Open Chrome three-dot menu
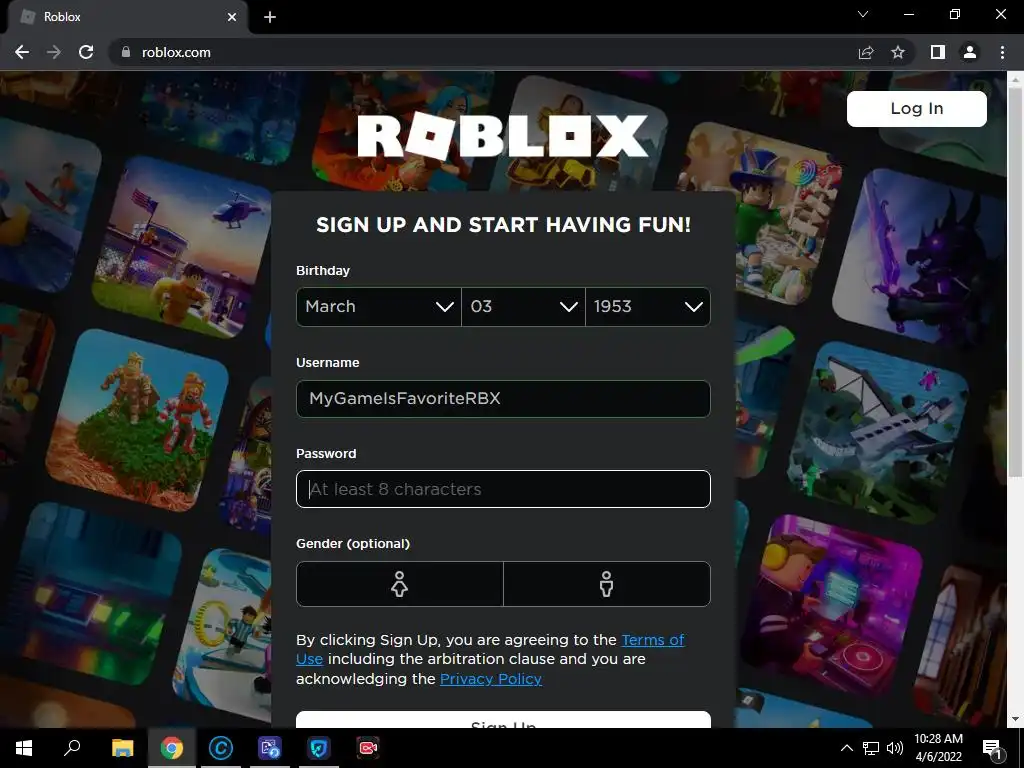Screen dimensions: 1024x768 coord(1002,52)
